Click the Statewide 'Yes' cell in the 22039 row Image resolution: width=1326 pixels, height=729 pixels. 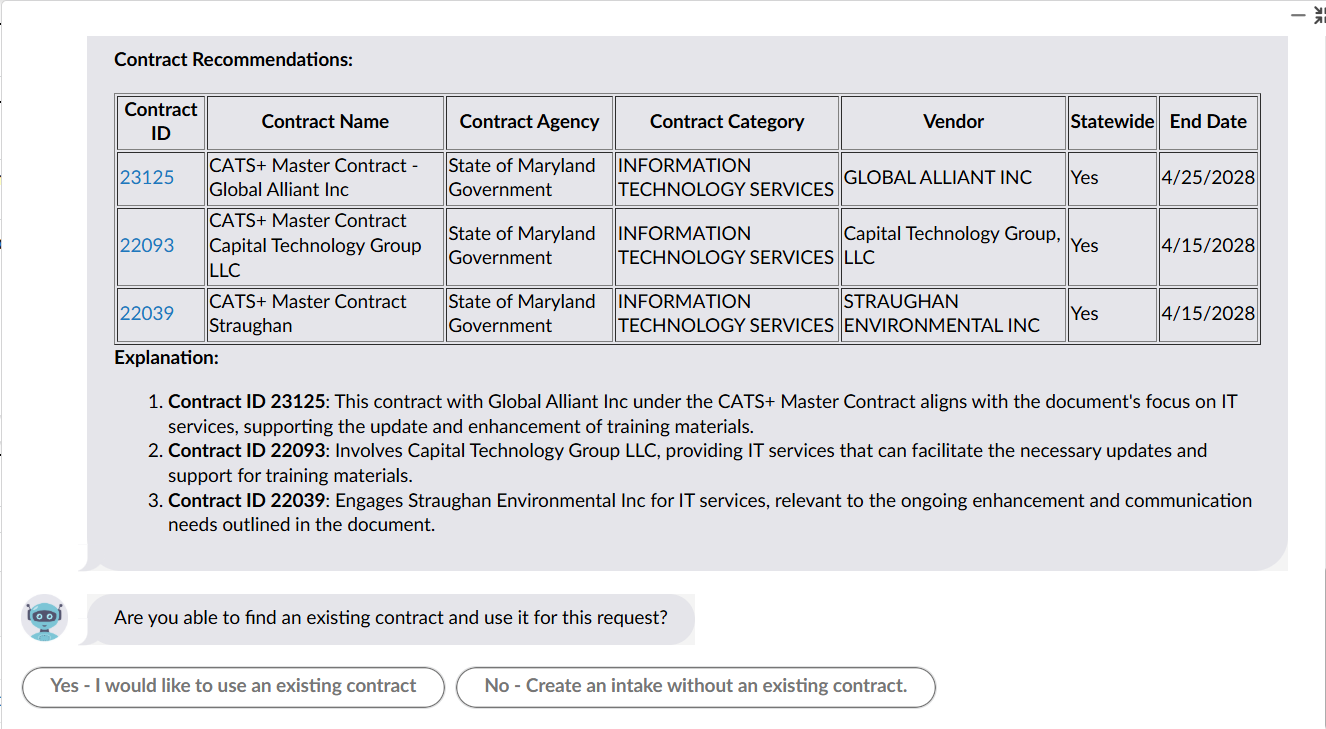coord(1112,314)
